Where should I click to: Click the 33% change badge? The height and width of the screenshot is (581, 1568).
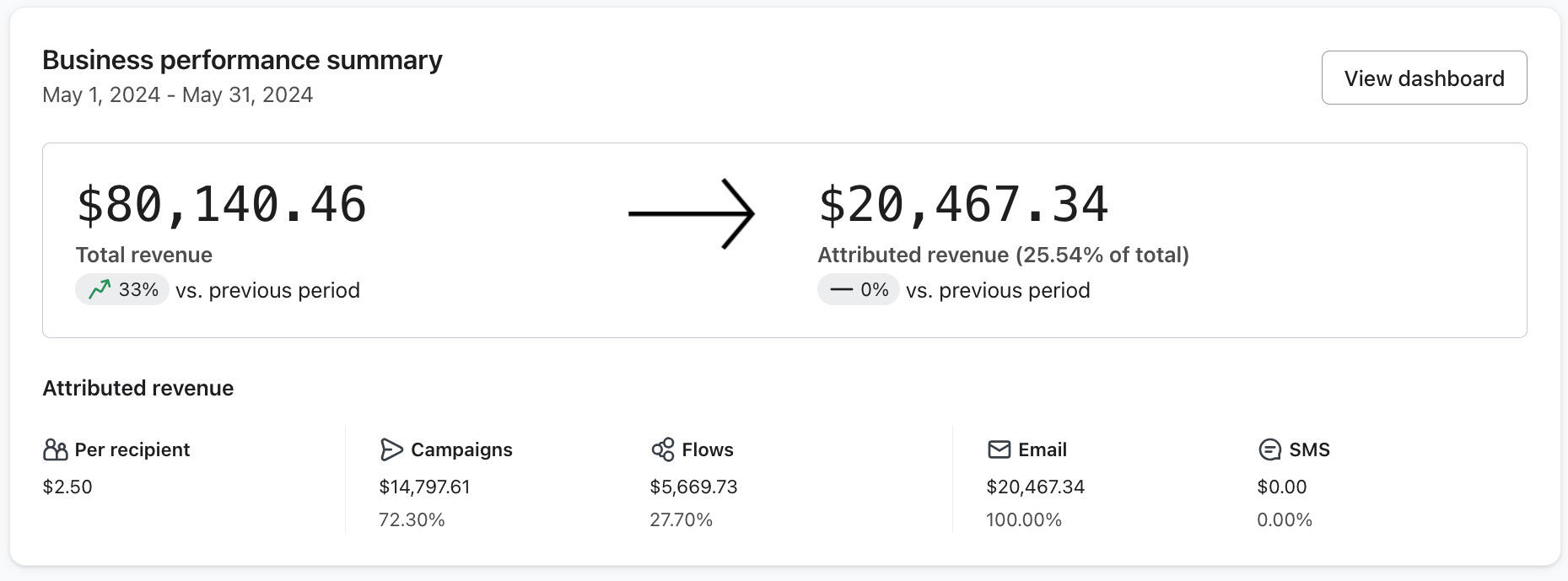pyautogui.click(x=123, y=290)
